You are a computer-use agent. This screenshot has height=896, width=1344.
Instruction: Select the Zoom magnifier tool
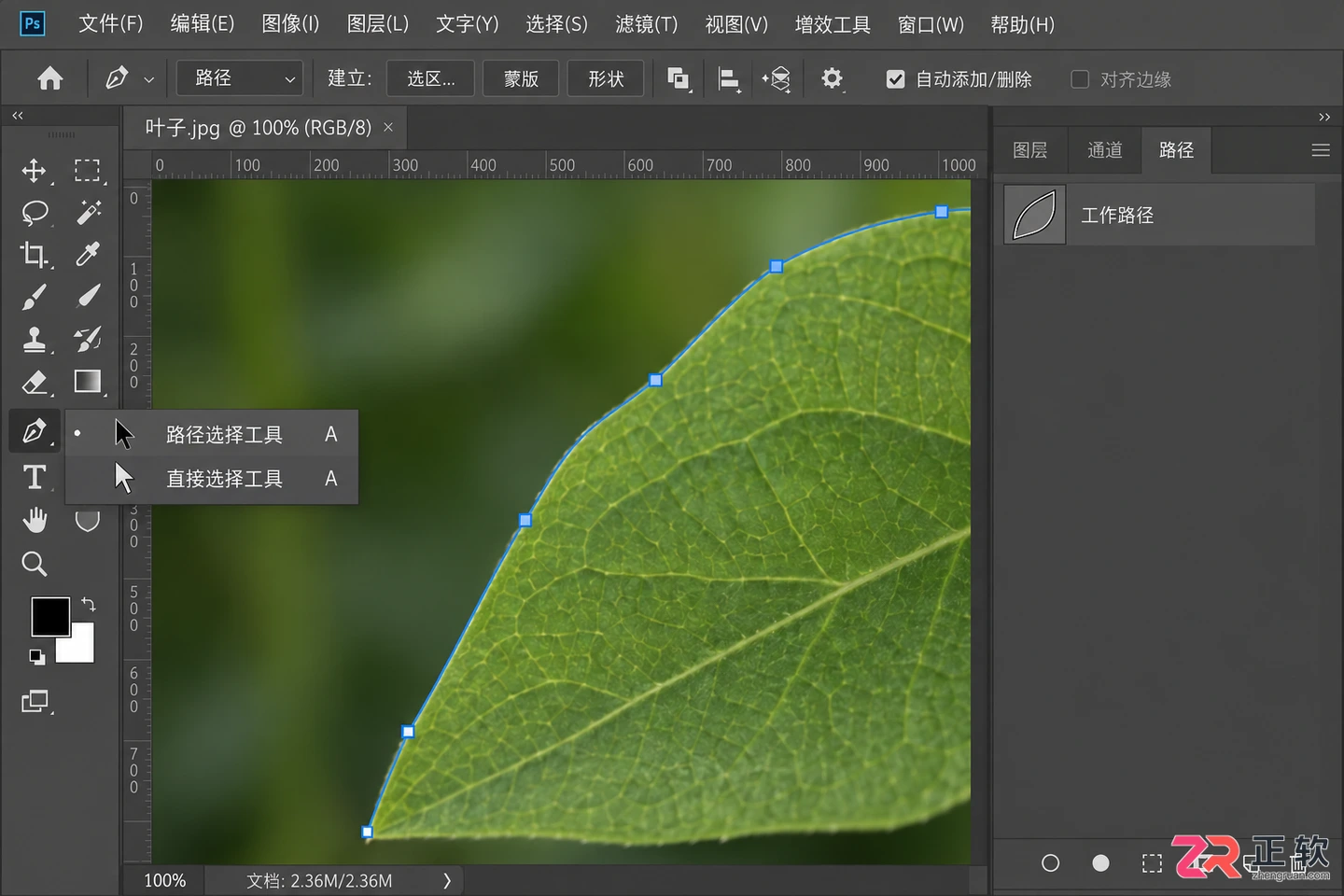coord(35,564)
